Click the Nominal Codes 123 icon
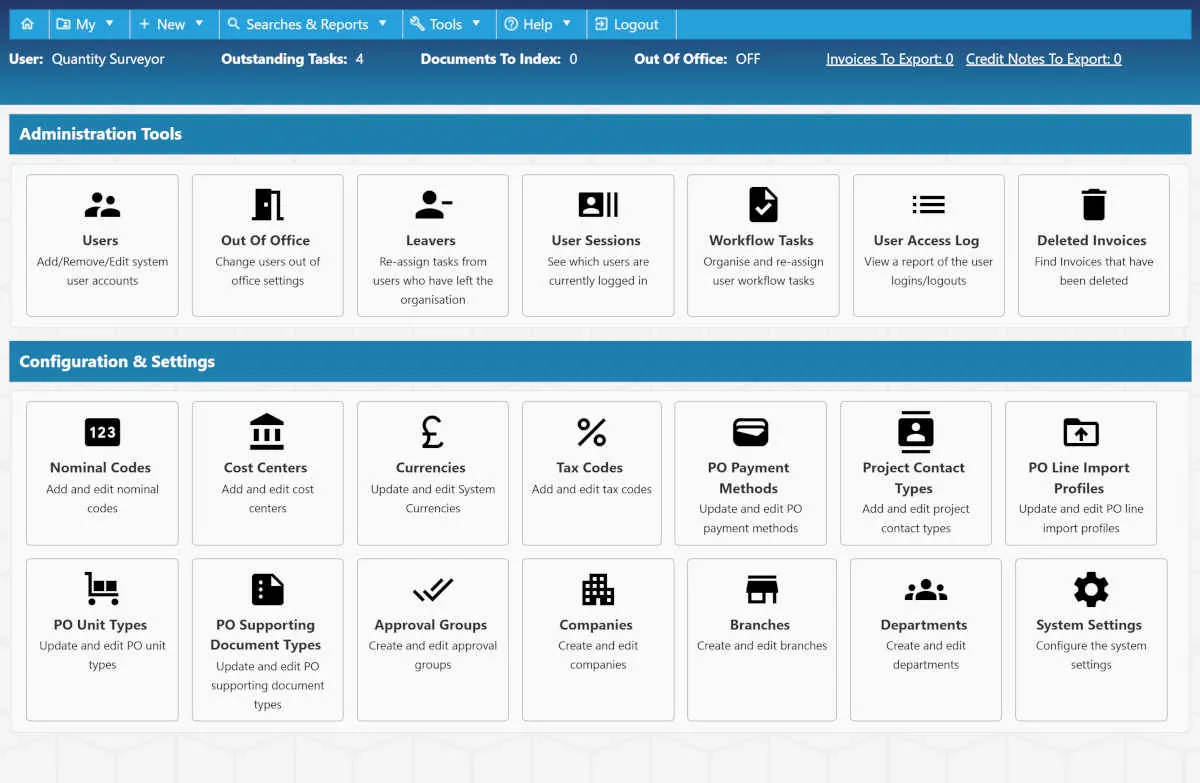The image size is (1200, 783). click(x=102, y=432)
